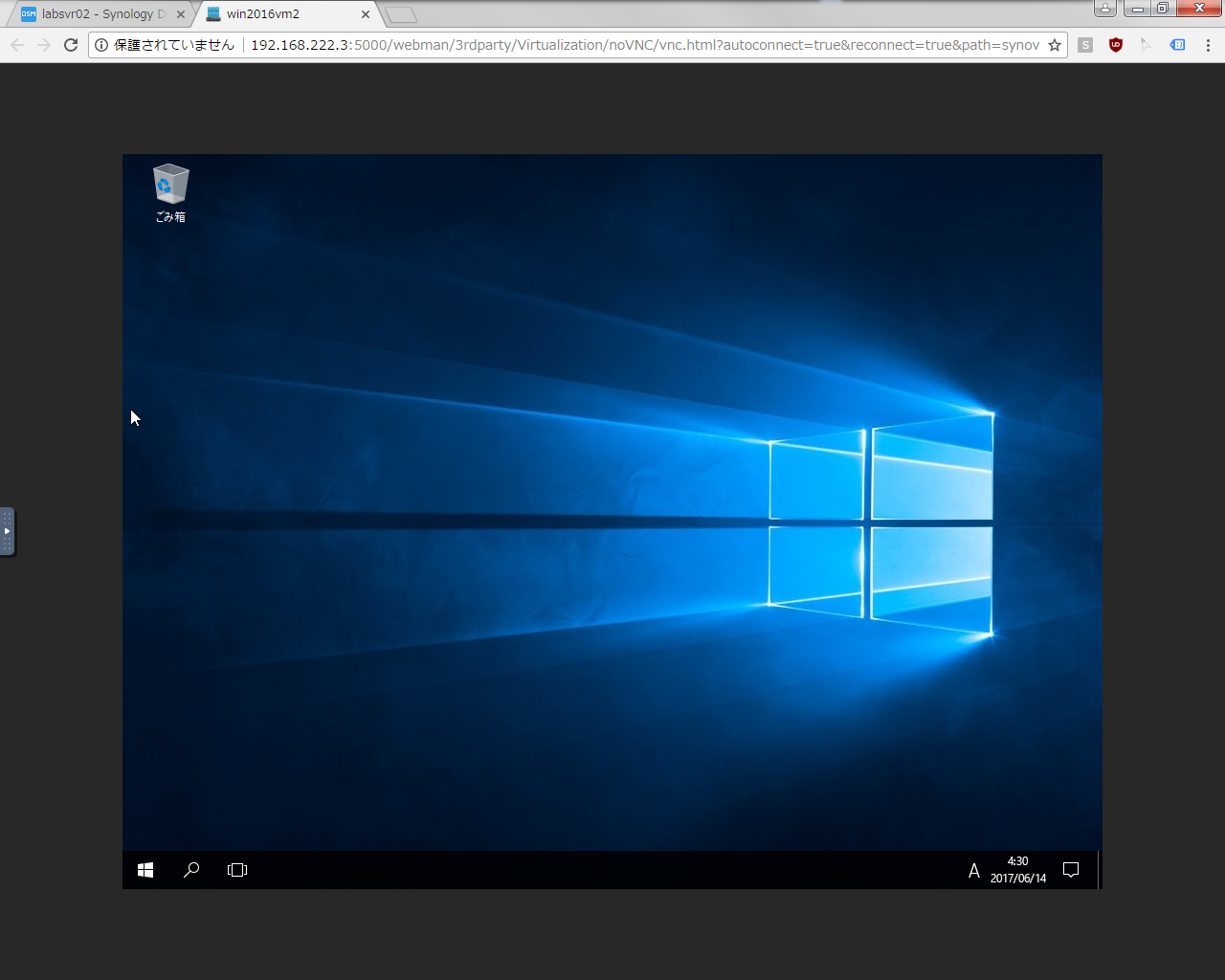
Task: Close the win2016vm2 tab
Action: click(366, 14)
